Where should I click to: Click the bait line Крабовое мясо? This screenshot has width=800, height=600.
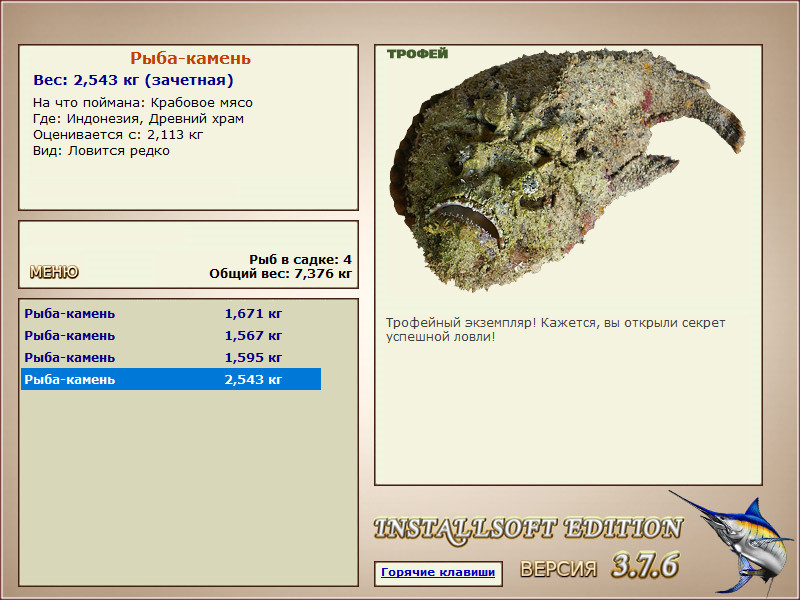pyautogui.click(x=143, y=103)
